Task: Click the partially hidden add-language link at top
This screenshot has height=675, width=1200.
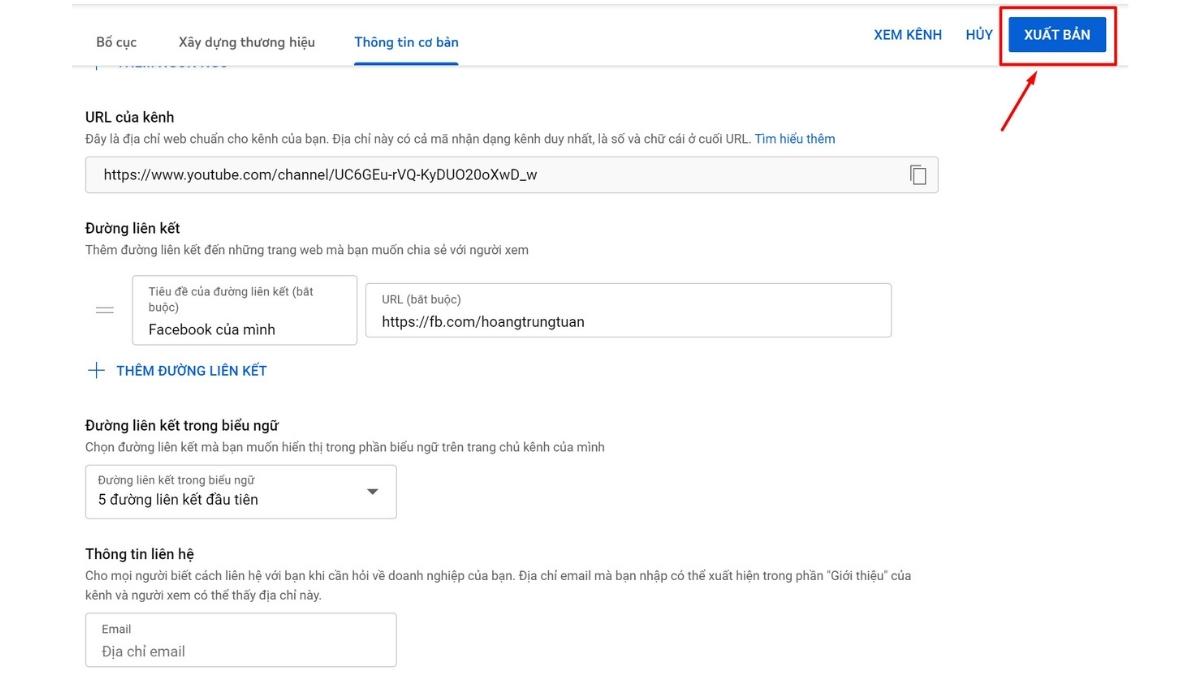Action: point(172,66)
